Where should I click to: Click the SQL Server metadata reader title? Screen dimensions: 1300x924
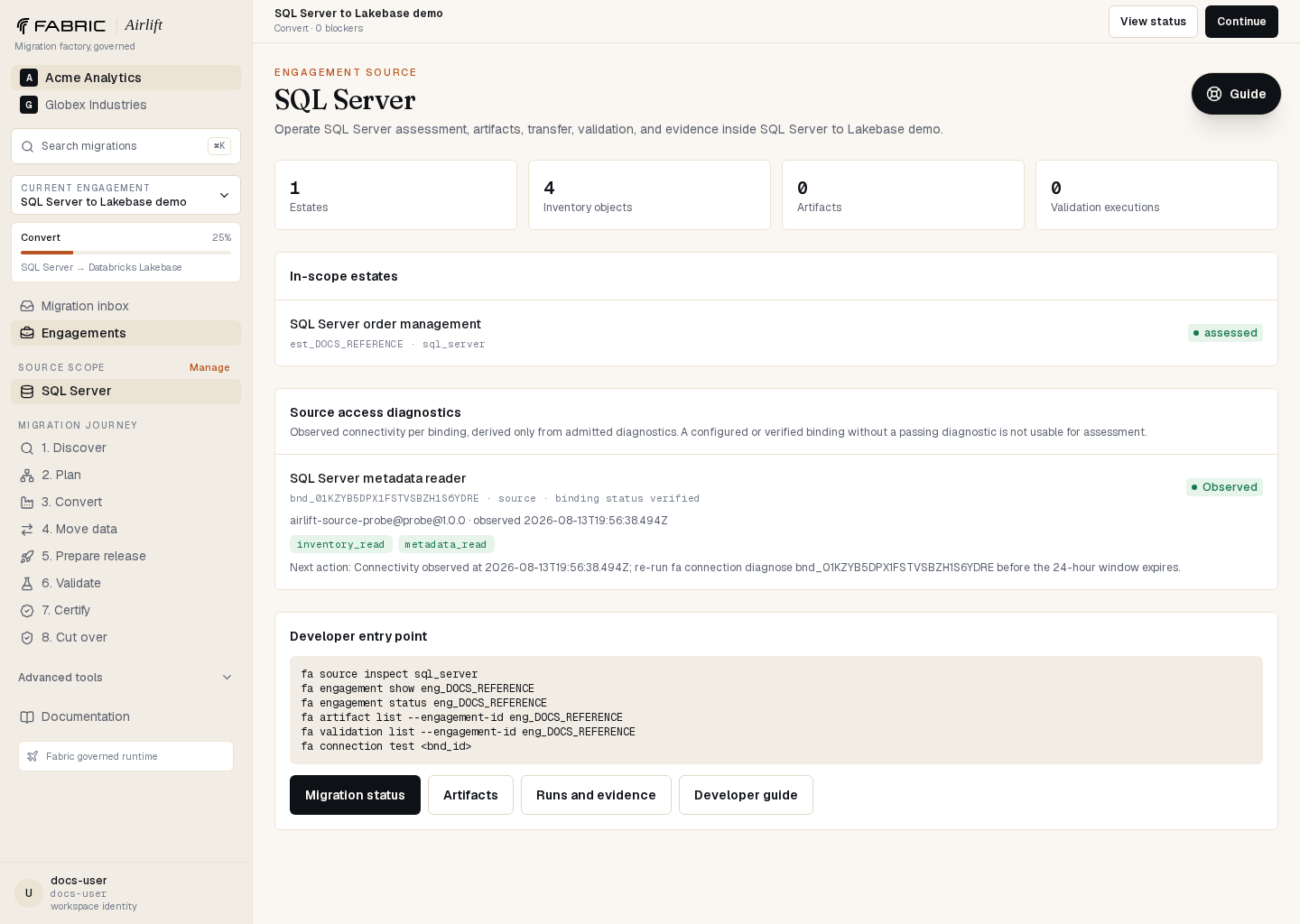(377, 478)
